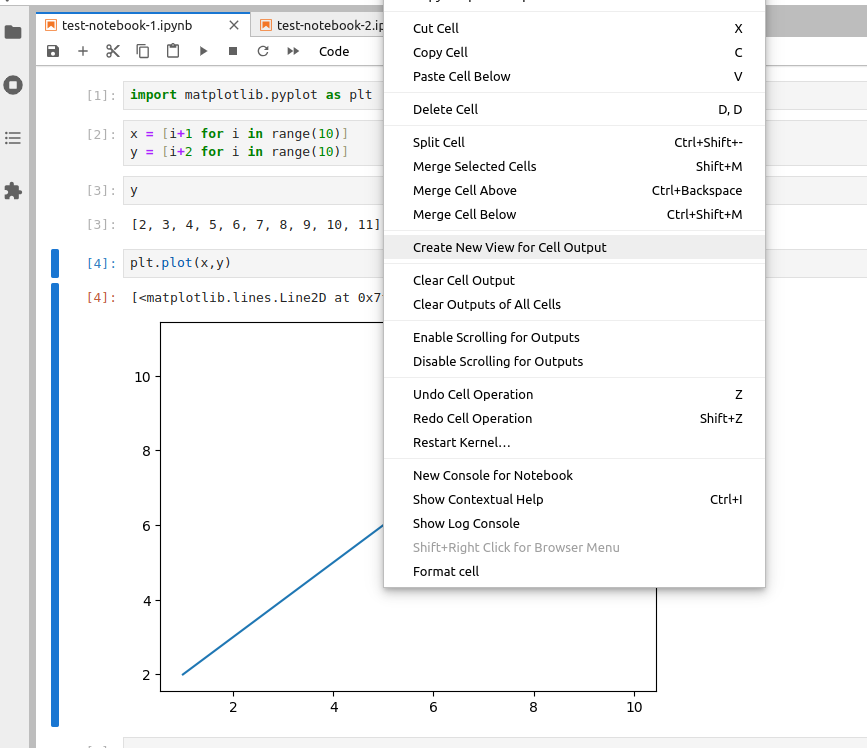Open the Code cell type dropdown
867x748 pixels.
tap(334, 51)
